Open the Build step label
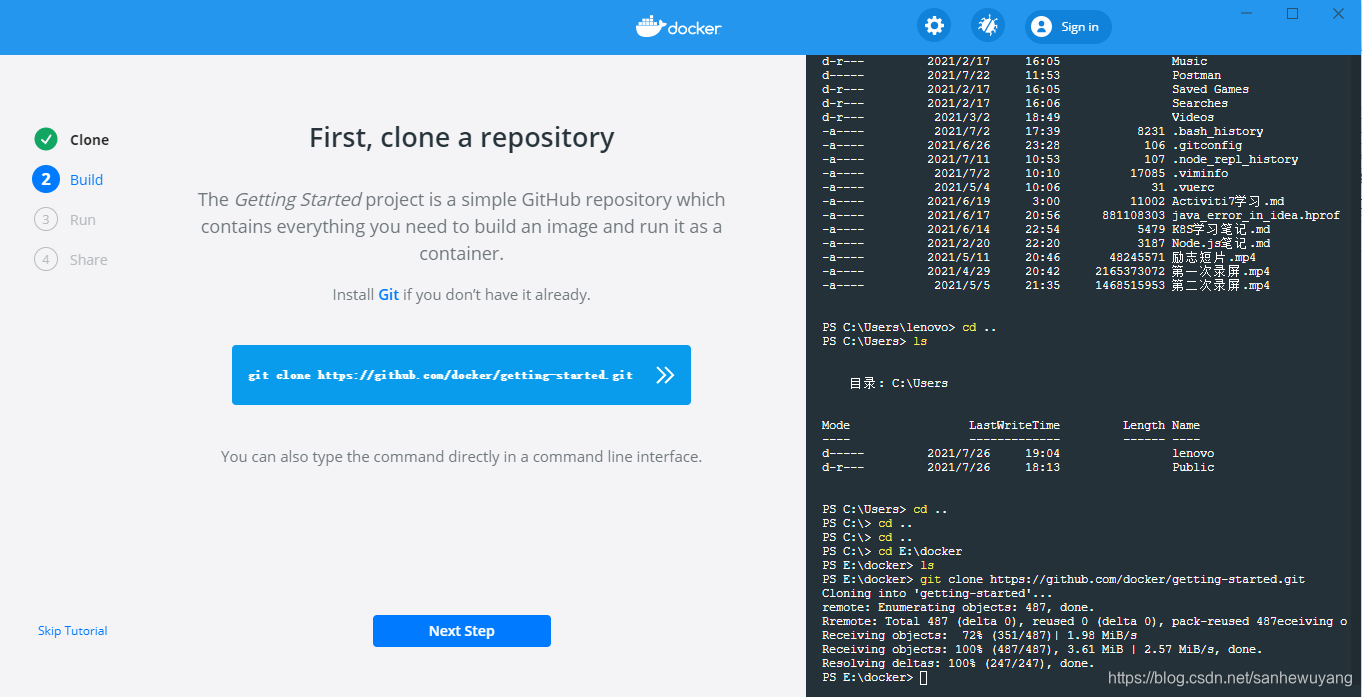The width and height of the screenshot is (1362, 697). click(x=87, y=180)
